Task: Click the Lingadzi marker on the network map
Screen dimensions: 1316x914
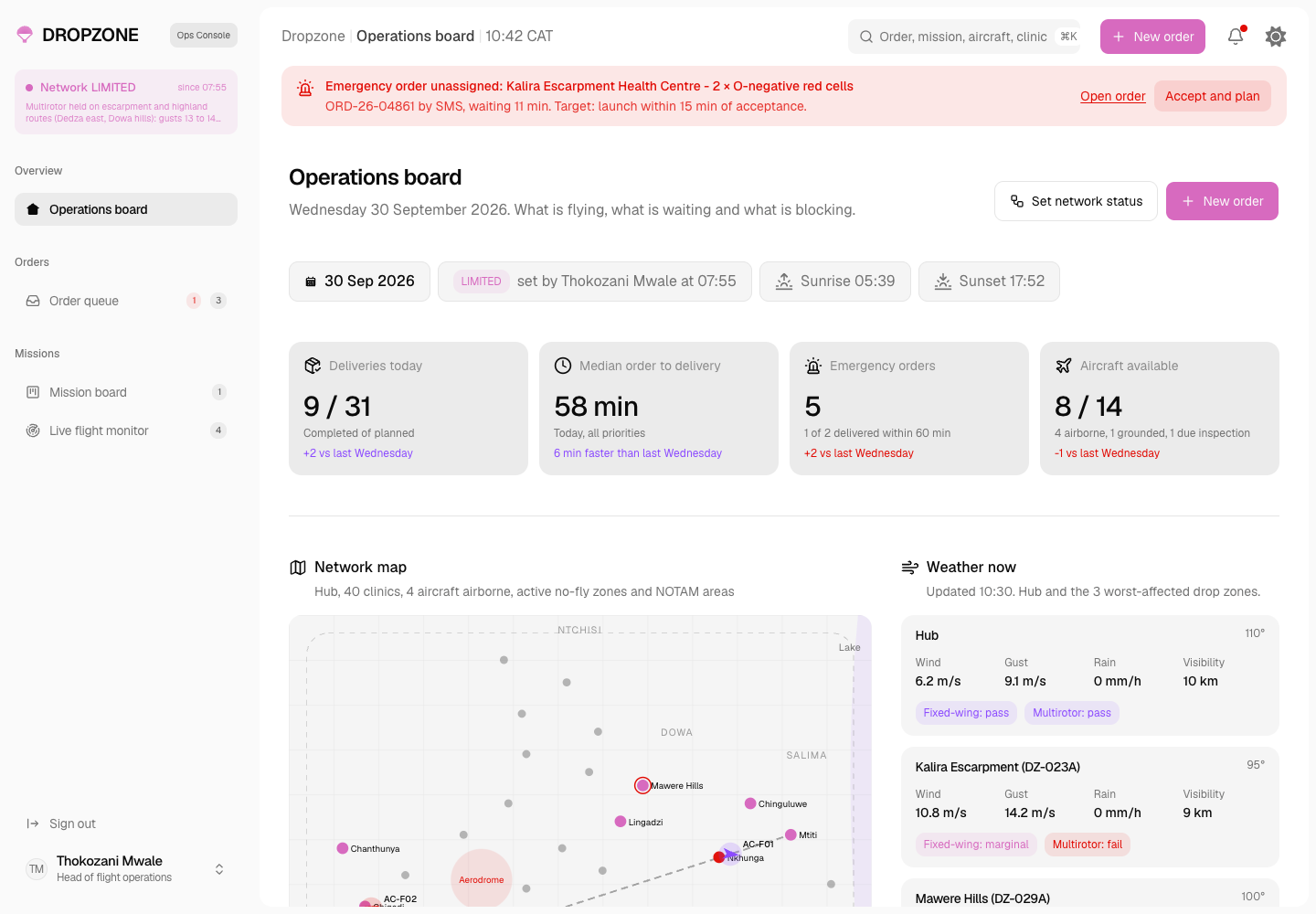Action: (621, 821)
